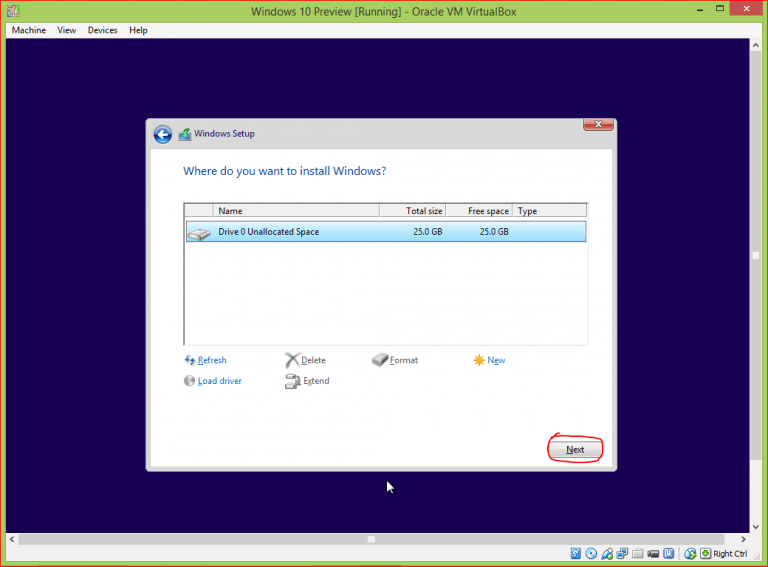Sort by Type column header
The width and height of the screenshot is (768, 567).
coord(550,211)
